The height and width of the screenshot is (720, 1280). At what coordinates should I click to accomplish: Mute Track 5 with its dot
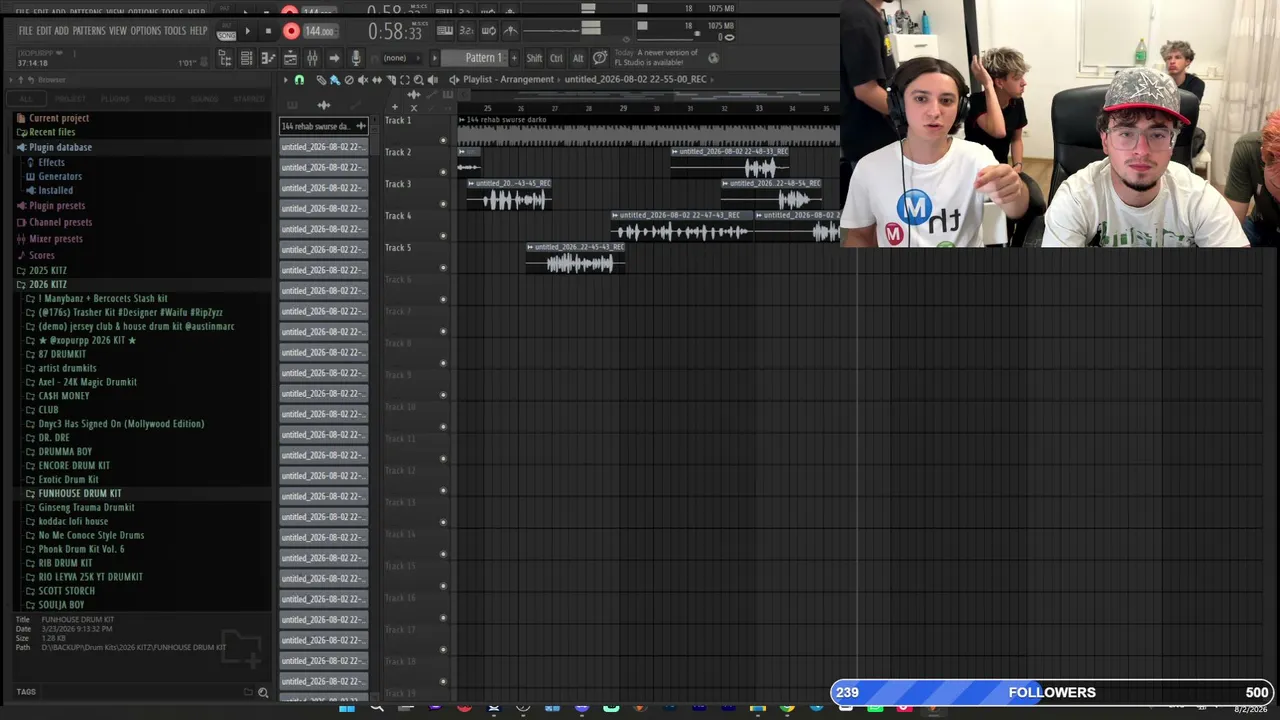tap(443, 268)
